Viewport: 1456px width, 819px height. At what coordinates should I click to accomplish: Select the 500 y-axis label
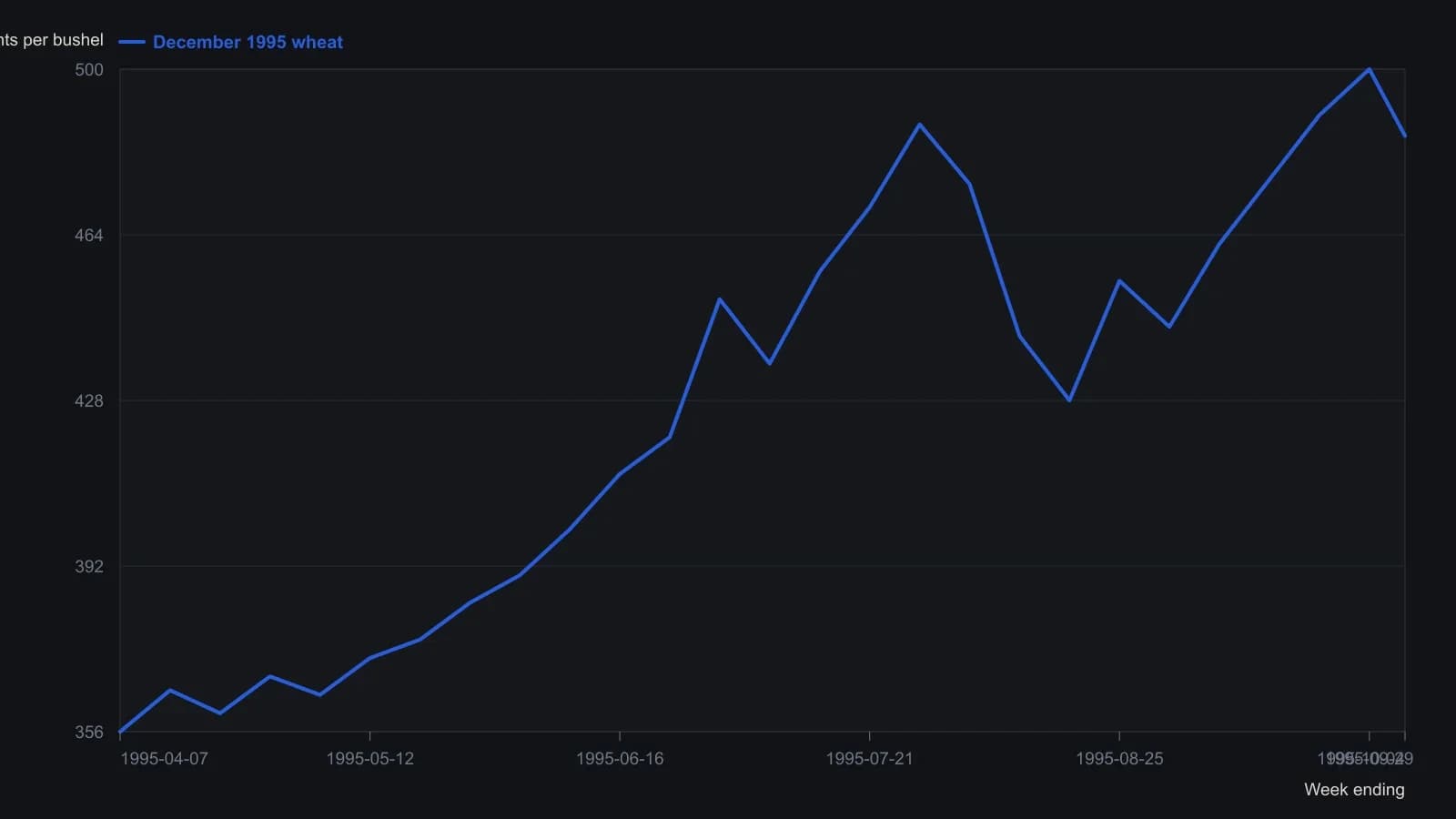tap(89, 70)
